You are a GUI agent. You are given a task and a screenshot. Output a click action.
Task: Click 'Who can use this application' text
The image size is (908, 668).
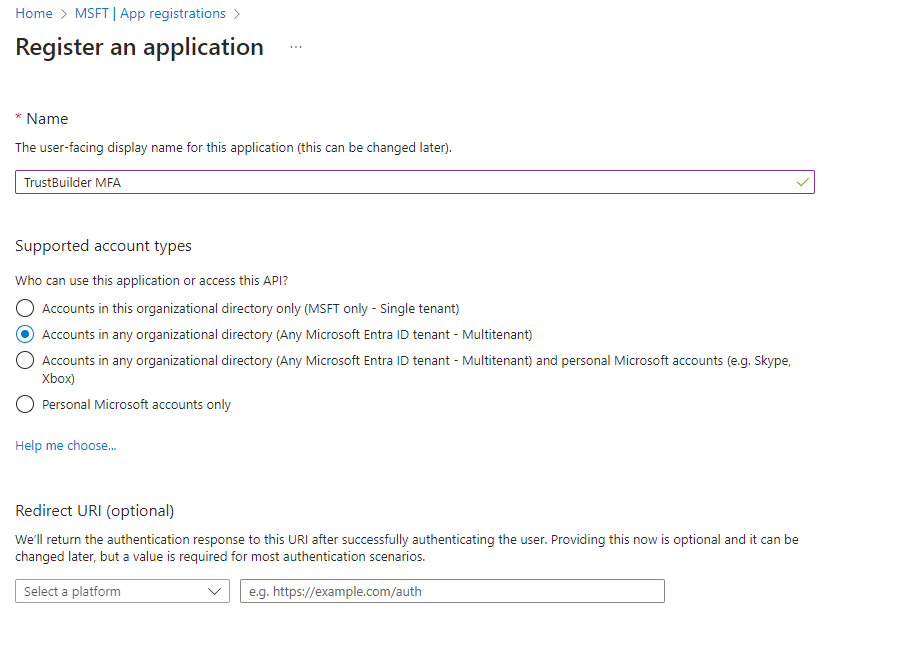[151, 281]
